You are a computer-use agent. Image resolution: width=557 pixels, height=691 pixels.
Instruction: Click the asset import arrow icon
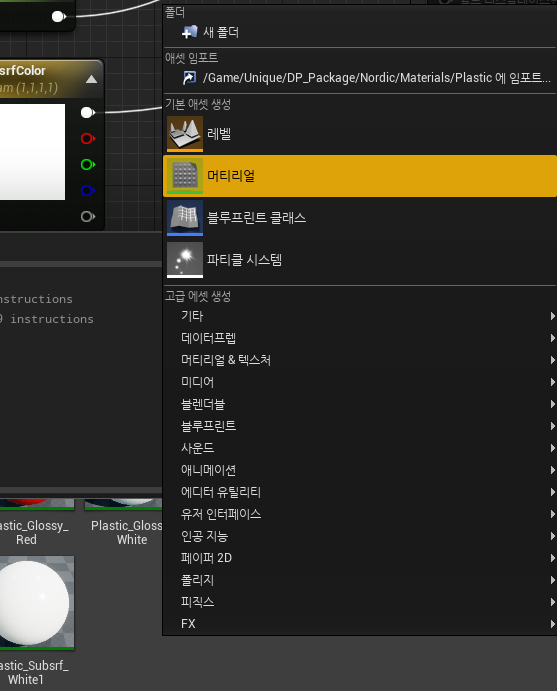(189, 78)
